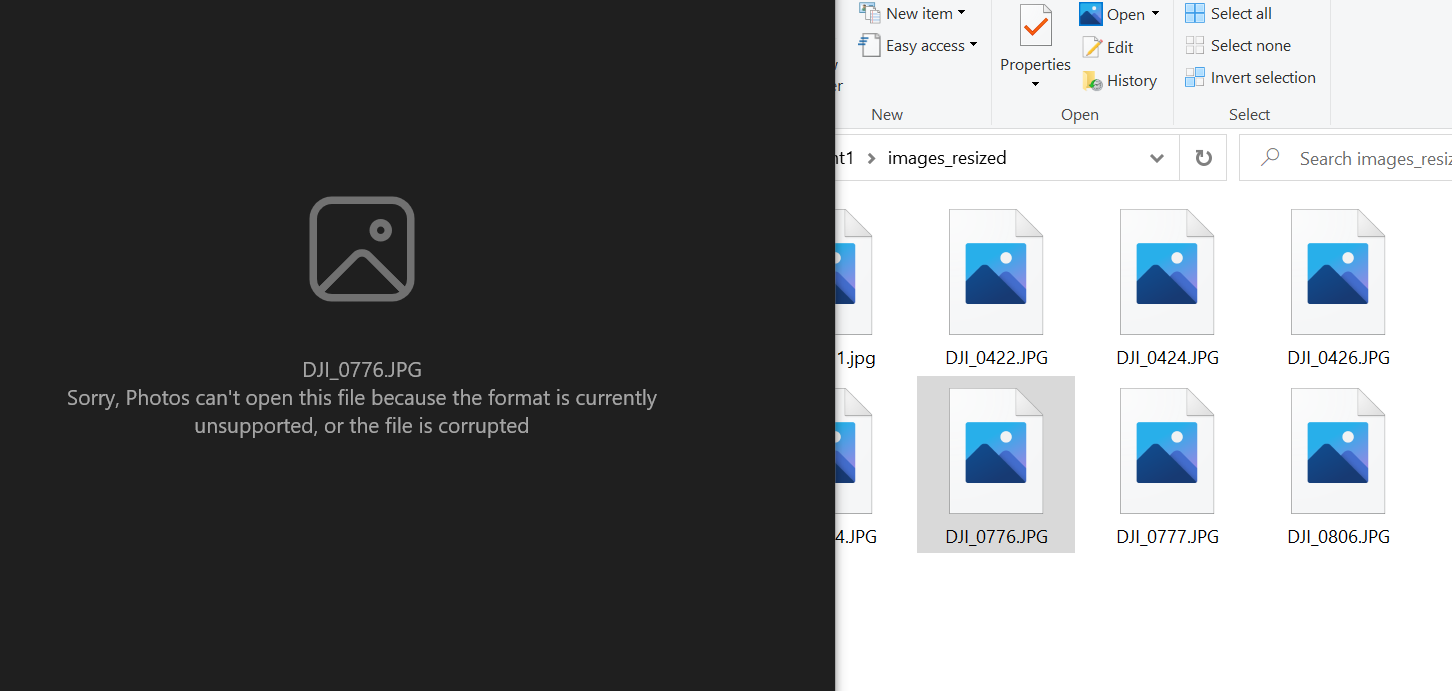
Task: Click the Easy access icon
Action: (870, 45)
